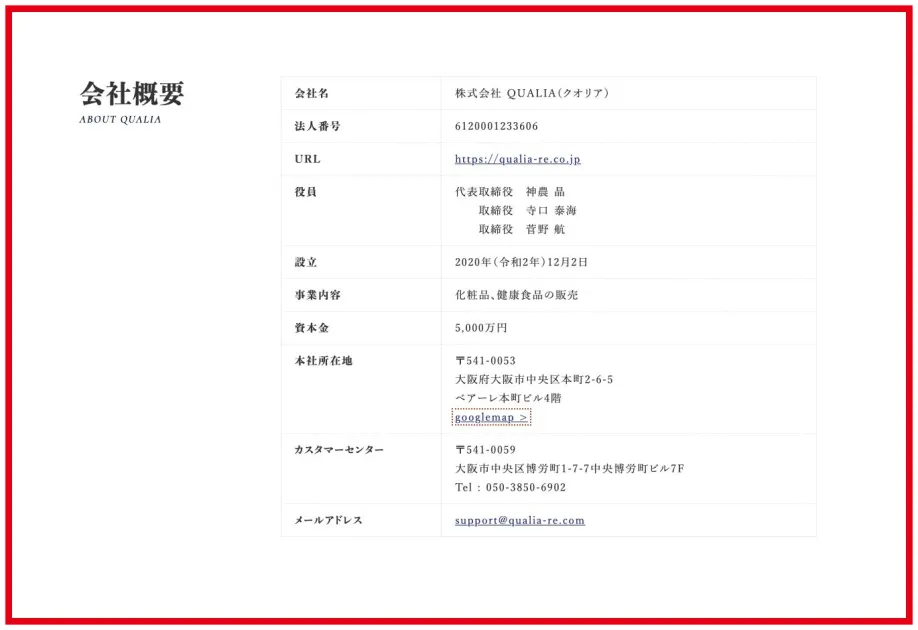The height and width of the screenshot is (630, 918).
Task: Click the URL row label
Action: coord(307,159)
